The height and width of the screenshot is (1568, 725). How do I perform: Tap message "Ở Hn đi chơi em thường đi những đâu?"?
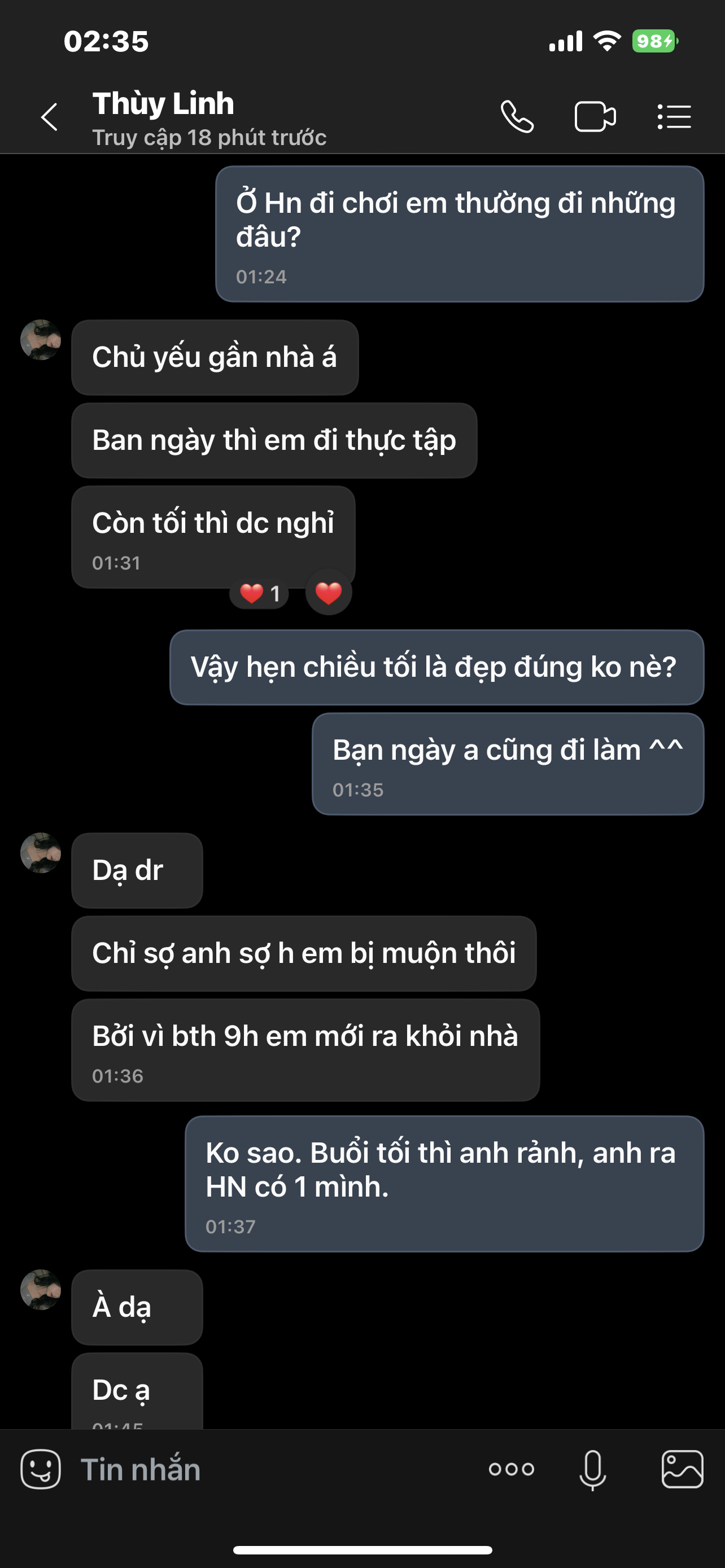[460, 234]
